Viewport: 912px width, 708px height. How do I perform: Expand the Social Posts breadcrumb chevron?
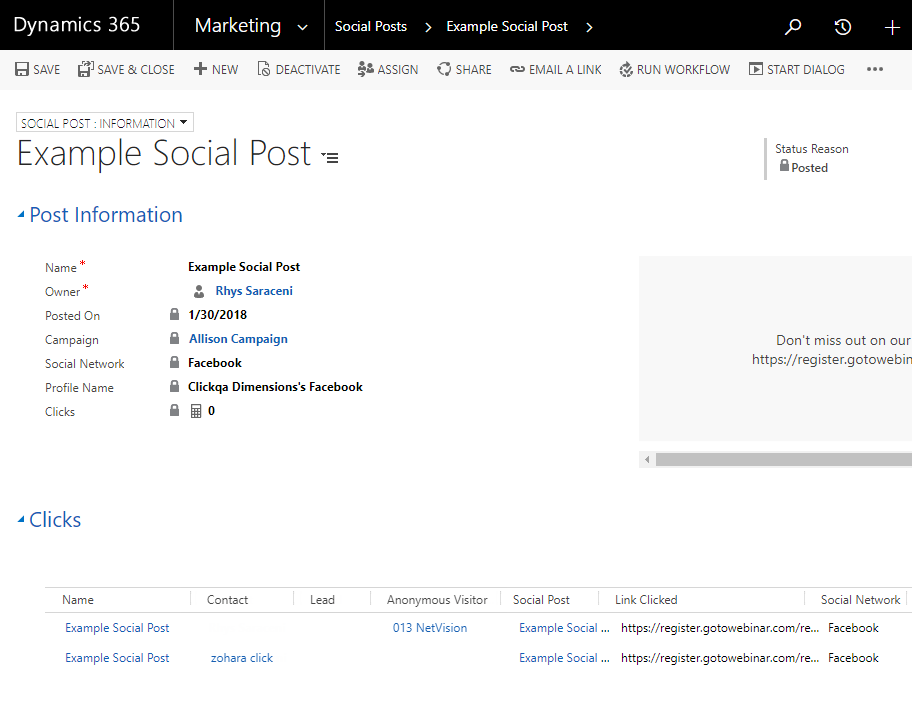428,27
